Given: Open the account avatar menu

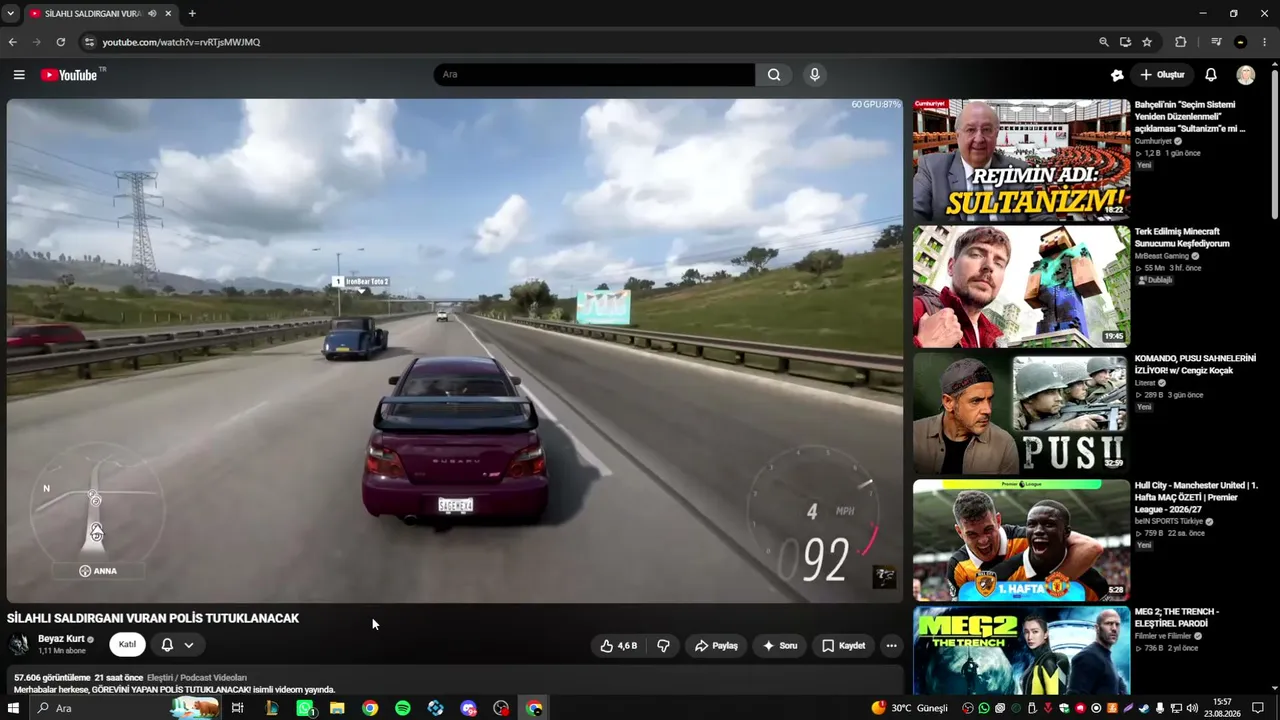Looking at the screenshot, I should click(x=1245, y=75).
